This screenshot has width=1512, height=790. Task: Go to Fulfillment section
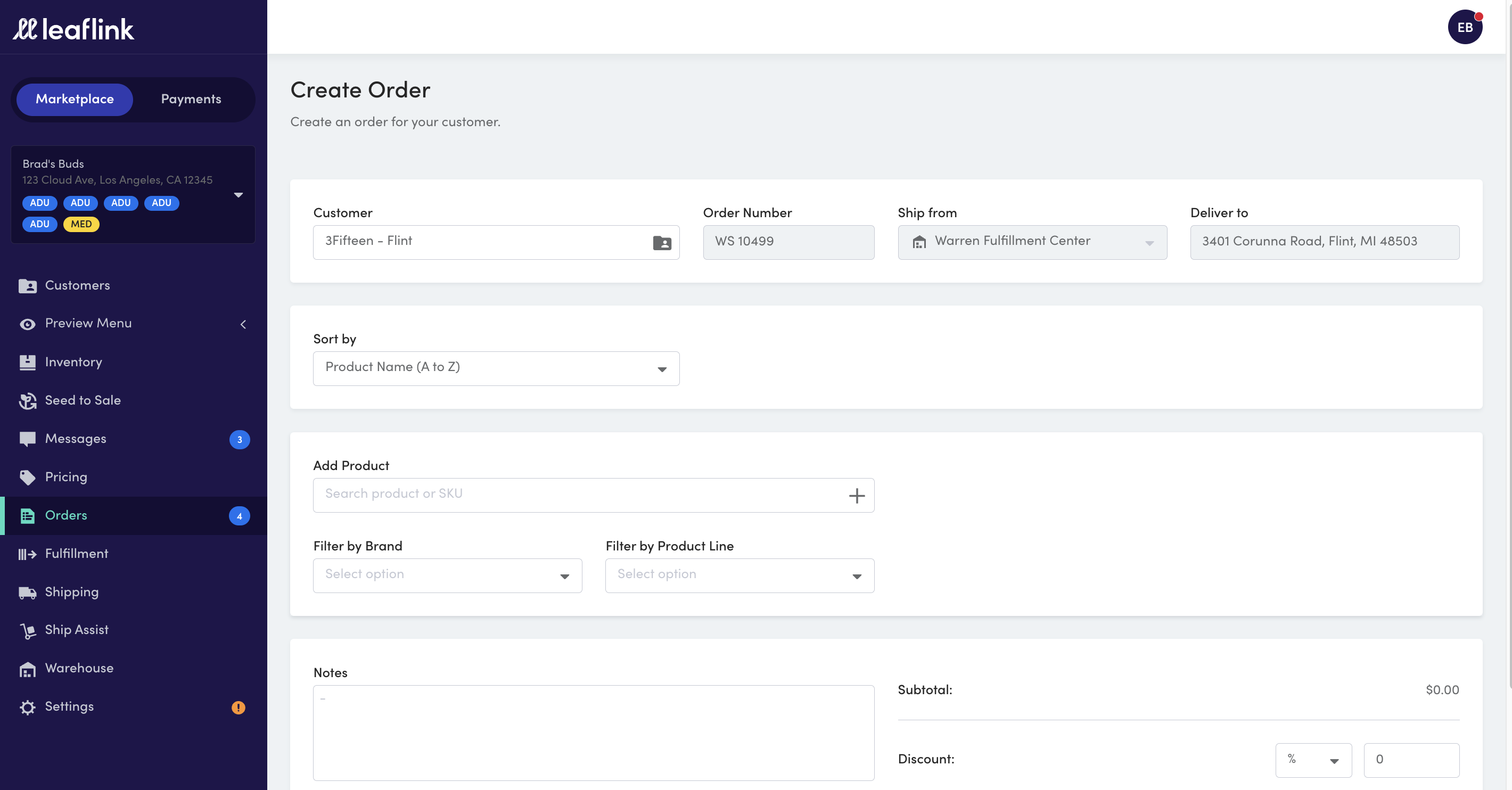pos(133,554)
